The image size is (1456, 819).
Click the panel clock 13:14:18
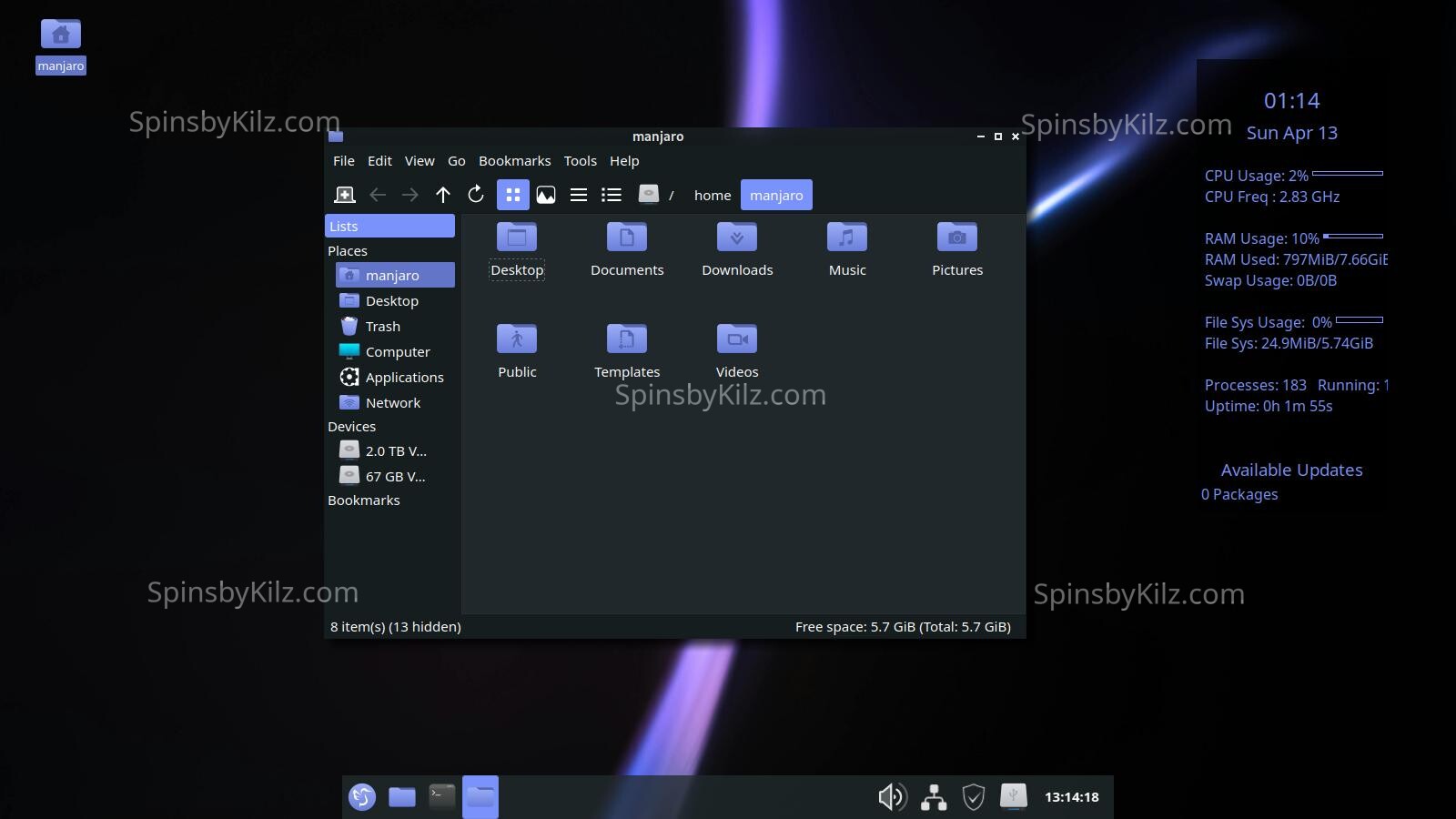[x=1072, y=797]
